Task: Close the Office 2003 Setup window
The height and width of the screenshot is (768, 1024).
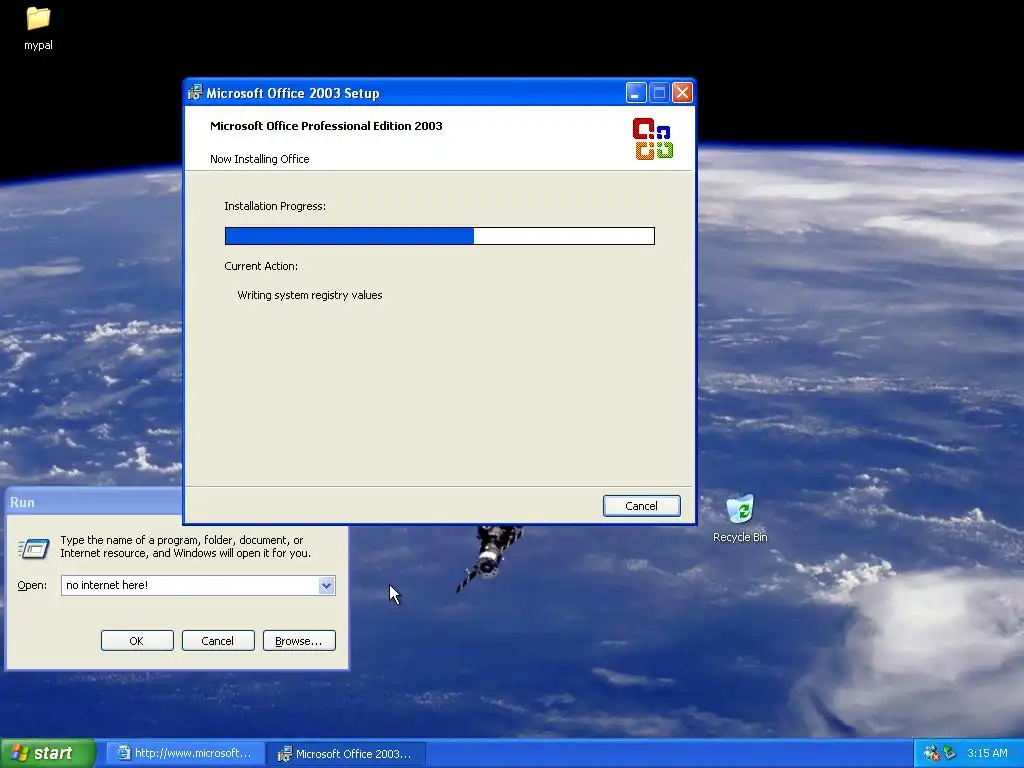Action: coord(682,93)
